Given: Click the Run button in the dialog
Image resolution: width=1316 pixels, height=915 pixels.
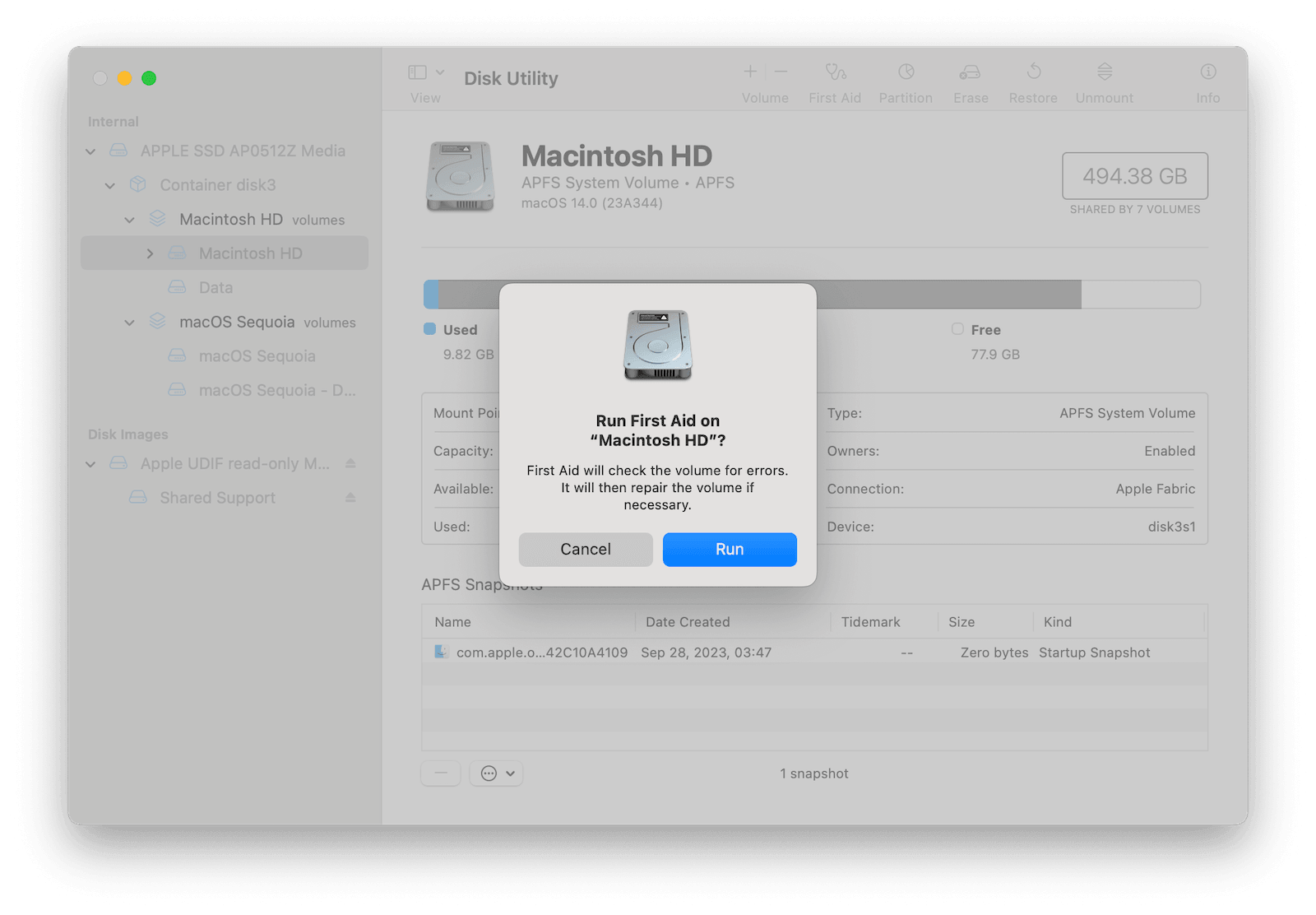Looking at the screenshot, I should tap(730, 549).
